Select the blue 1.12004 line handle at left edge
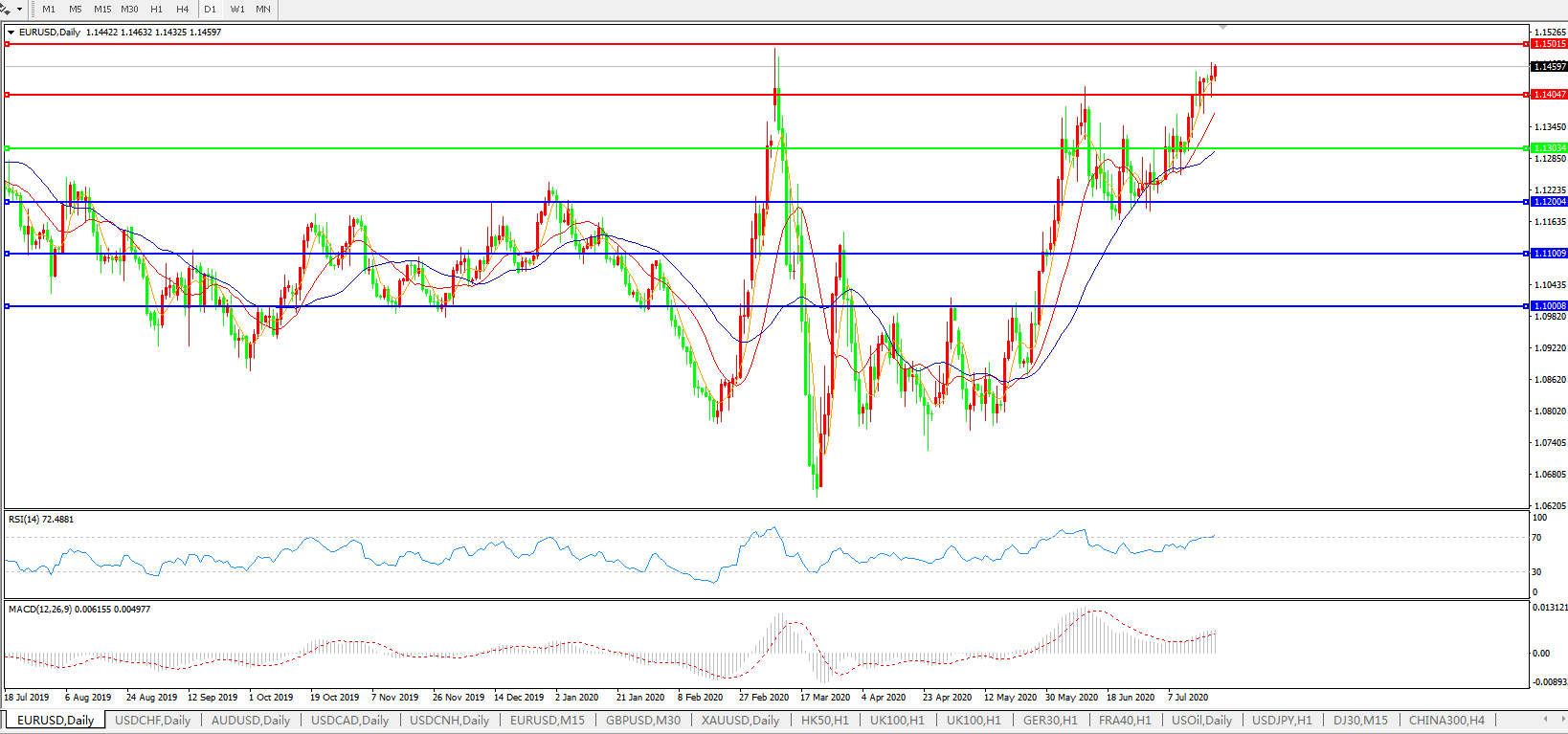This screenshot has height=734, width=1568. pyautogui.click(x=8, y=202)
